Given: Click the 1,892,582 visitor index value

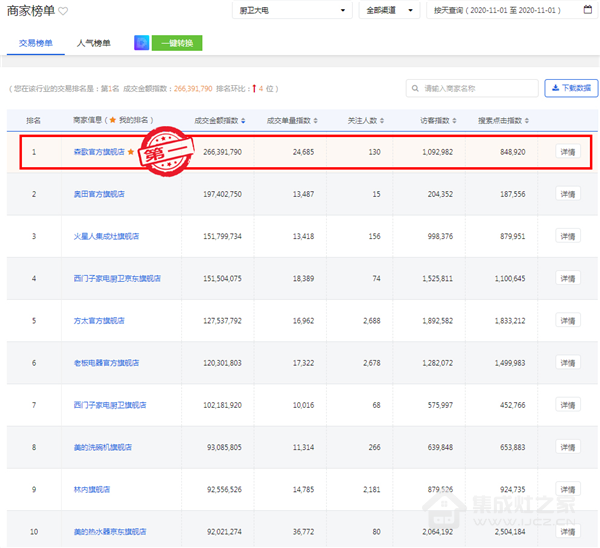Looking at the screenshot, I should (437, 321).
